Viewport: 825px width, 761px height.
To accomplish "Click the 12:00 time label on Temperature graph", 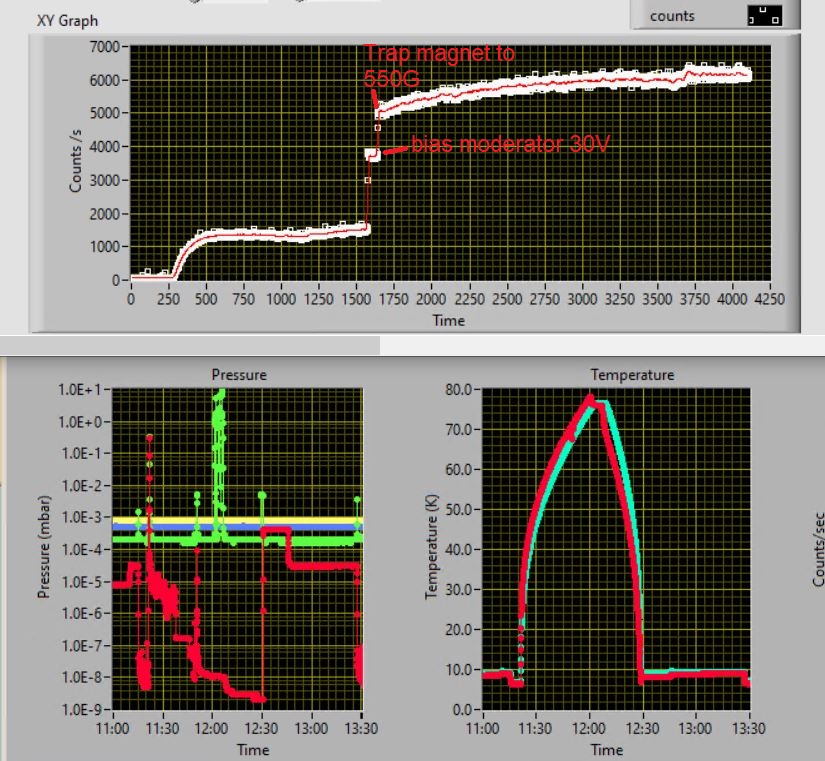I will click(589, 728).
